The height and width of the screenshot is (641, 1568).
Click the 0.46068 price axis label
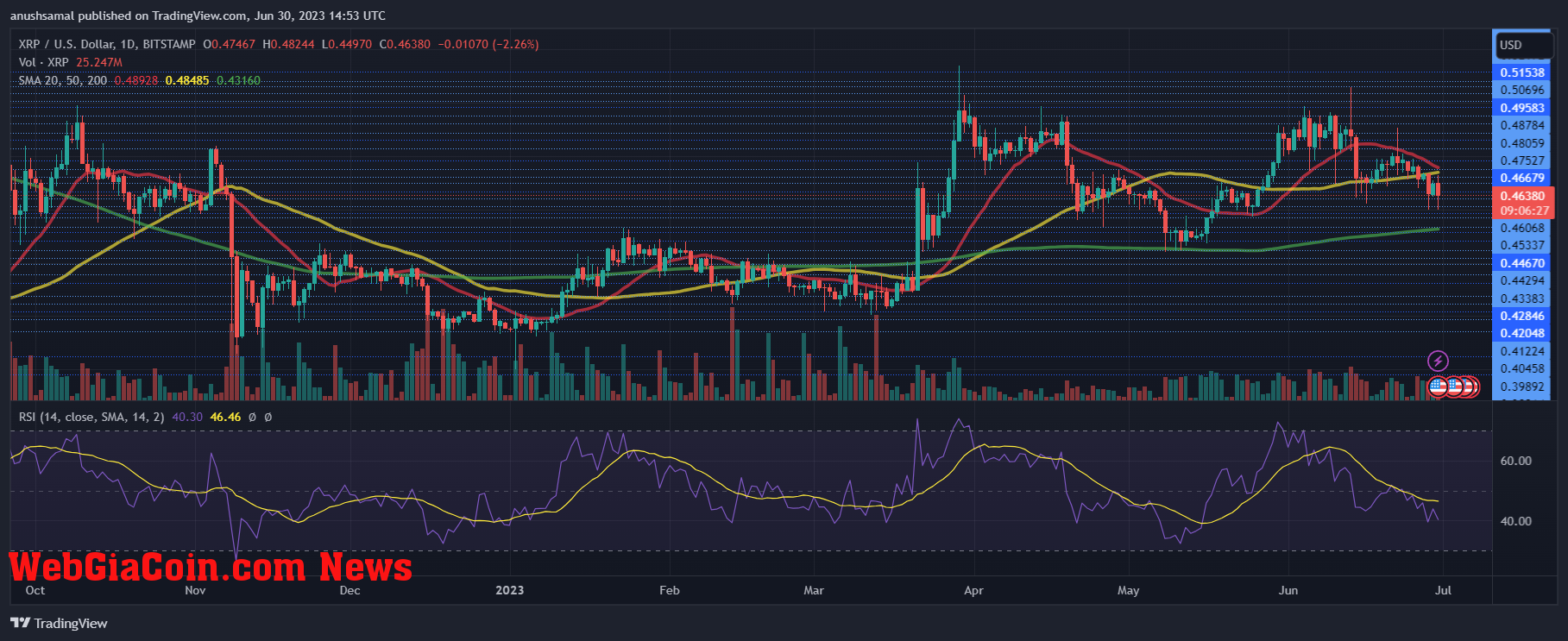[x=1522, y=228]
